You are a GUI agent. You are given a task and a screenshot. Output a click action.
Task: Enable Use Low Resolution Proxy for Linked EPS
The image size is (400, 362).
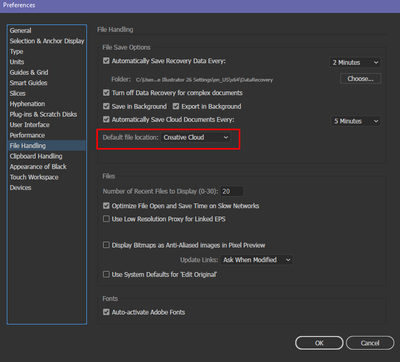[106, 219]
